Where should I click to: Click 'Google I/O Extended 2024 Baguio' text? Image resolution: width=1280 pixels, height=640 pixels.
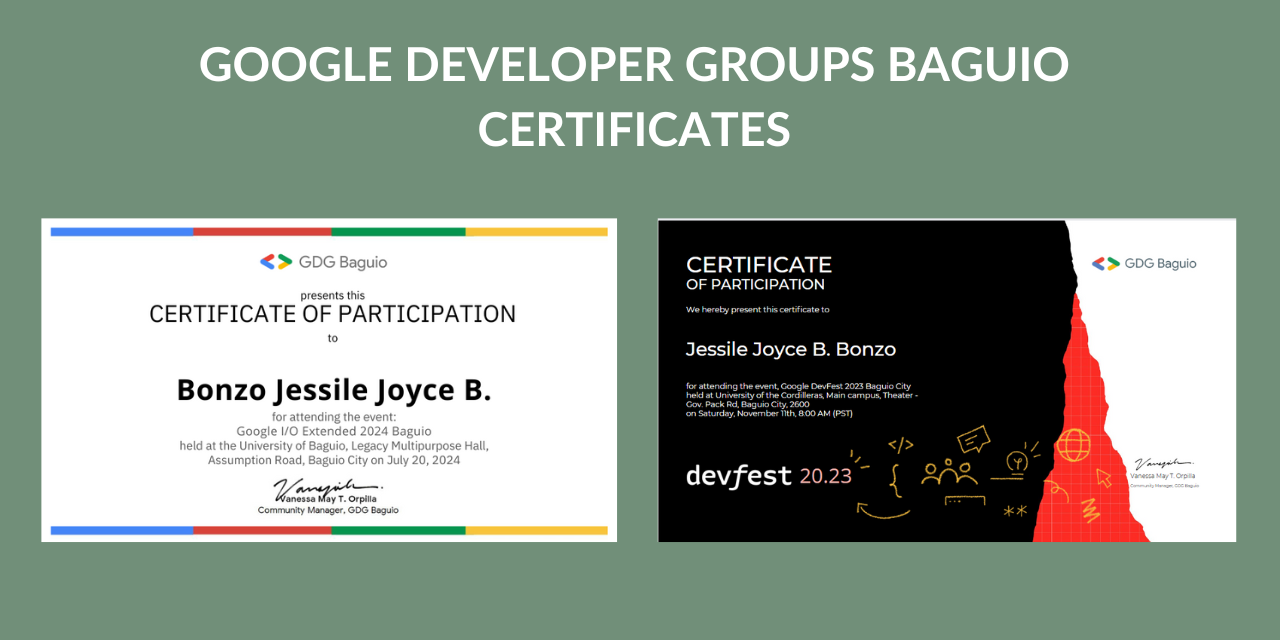tap(334, 431)
